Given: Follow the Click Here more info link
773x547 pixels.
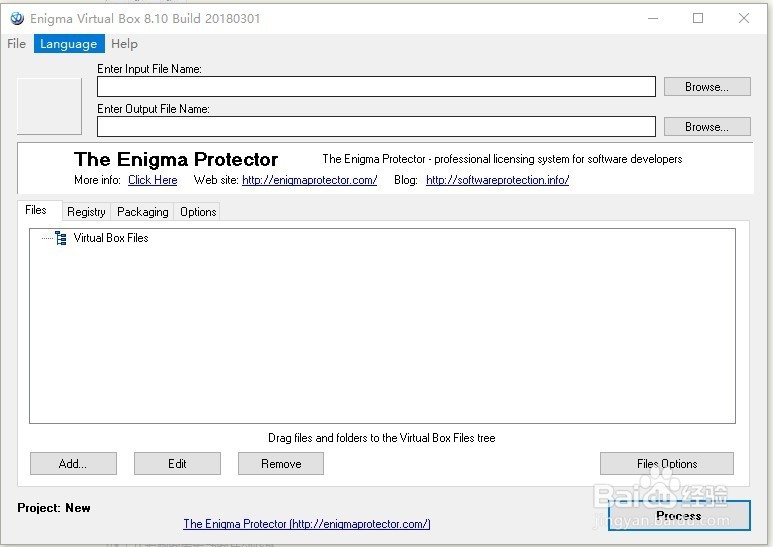Looking at the screenshot, I should [x=152, y=180].
